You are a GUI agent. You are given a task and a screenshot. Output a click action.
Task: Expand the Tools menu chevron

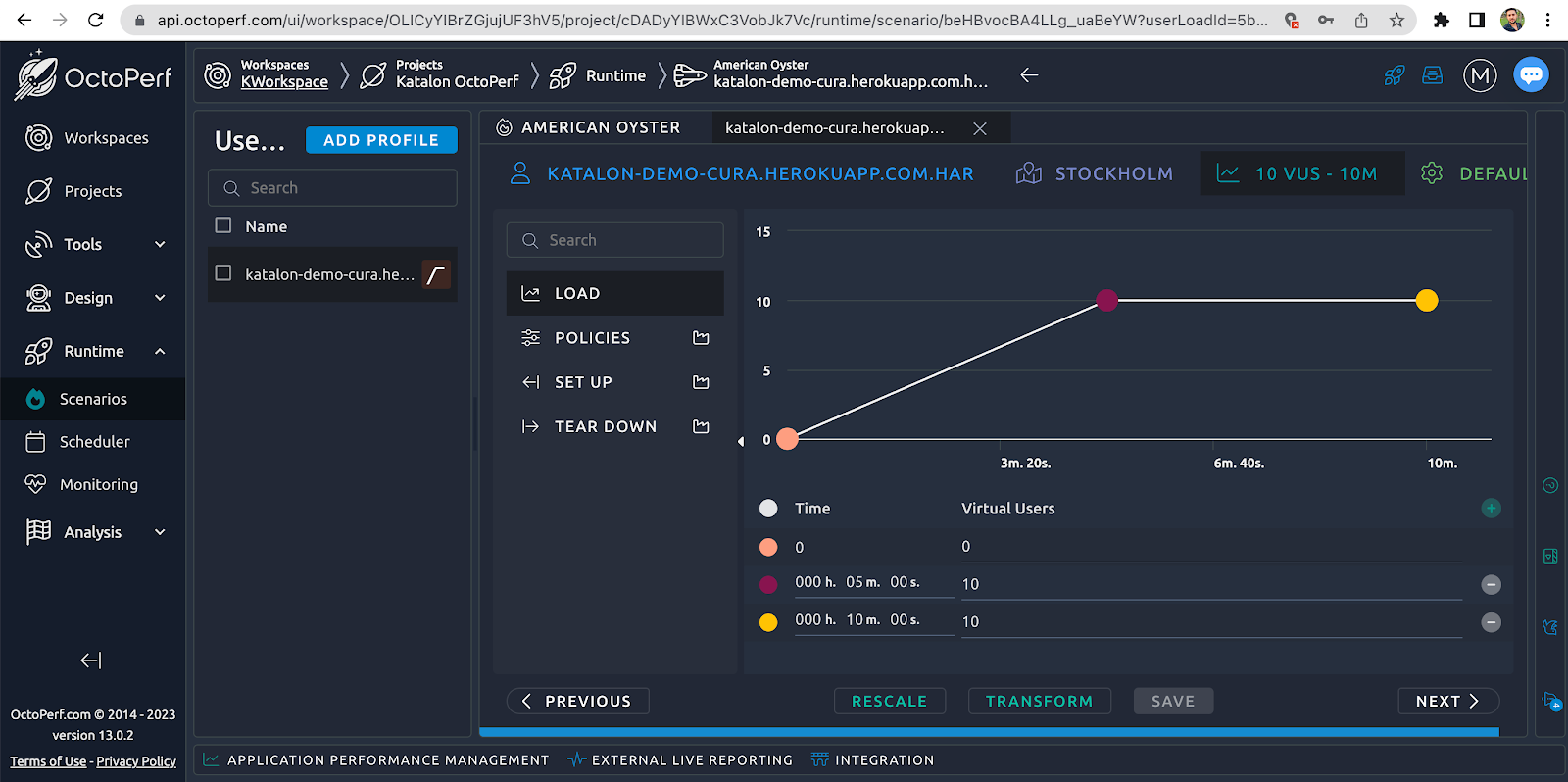(160, 244)
